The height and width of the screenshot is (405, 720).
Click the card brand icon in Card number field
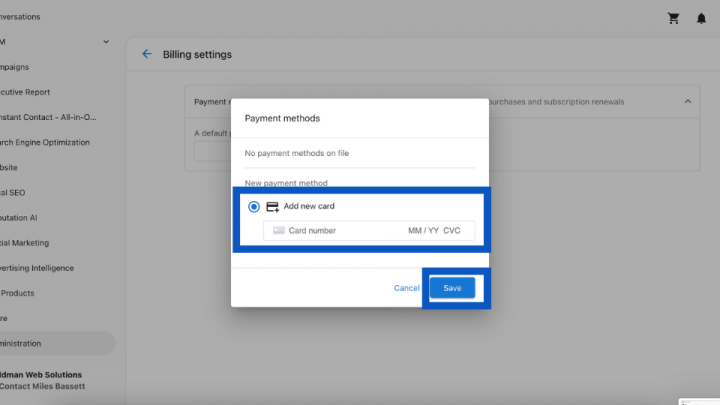click(x=279, y=231)
